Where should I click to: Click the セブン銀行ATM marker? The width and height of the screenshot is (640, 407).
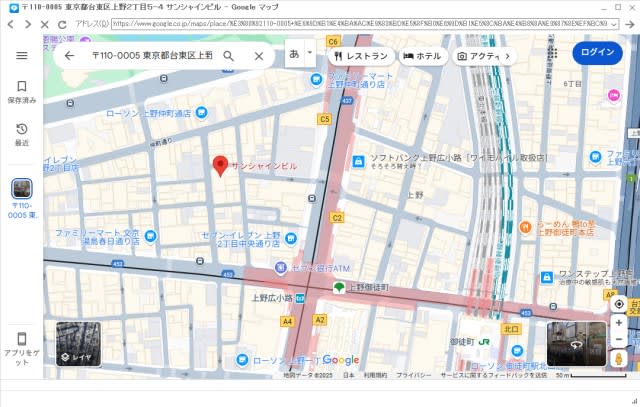pos(280,268)
